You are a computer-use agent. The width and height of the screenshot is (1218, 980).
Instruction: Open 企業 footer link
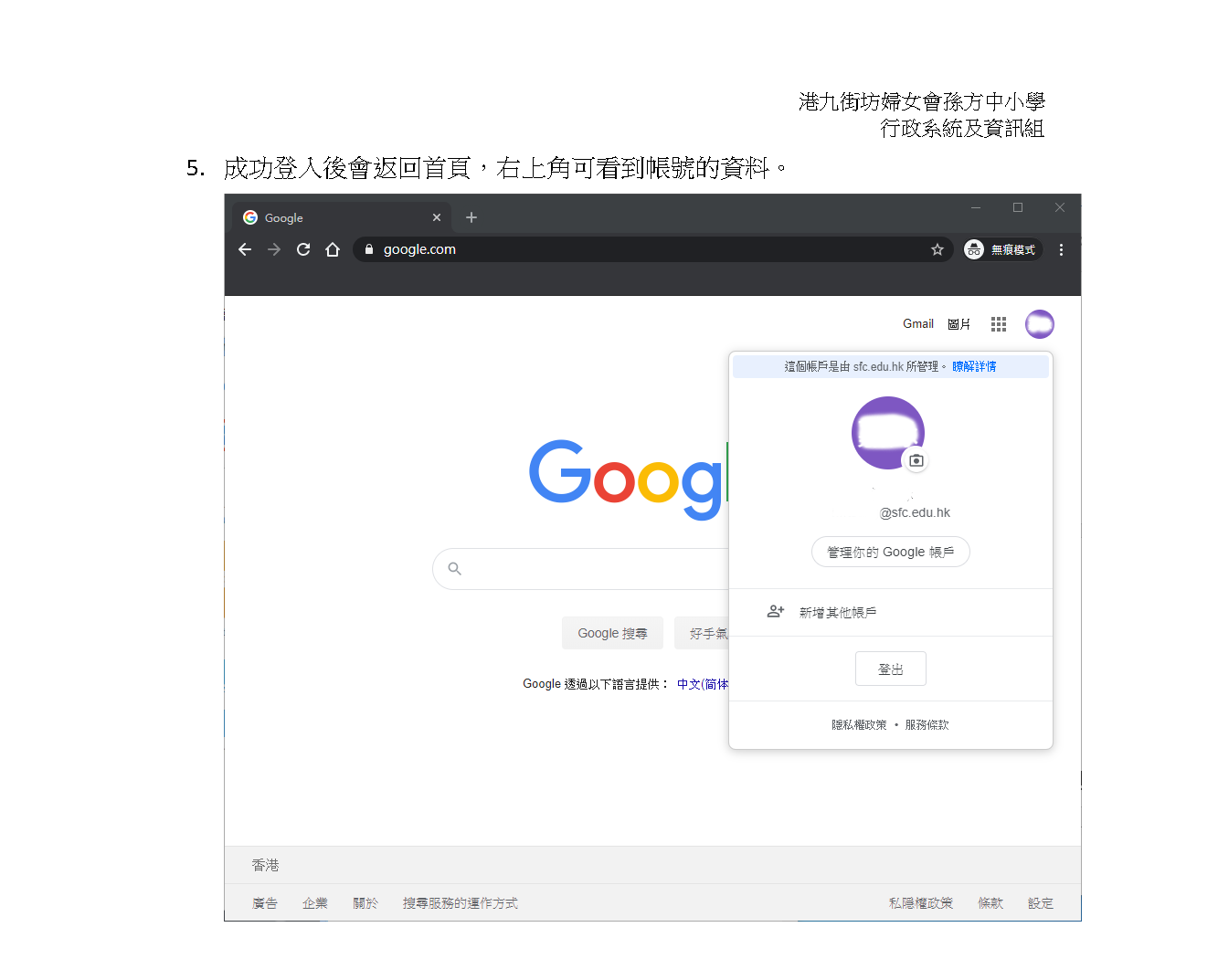(315, 903)
